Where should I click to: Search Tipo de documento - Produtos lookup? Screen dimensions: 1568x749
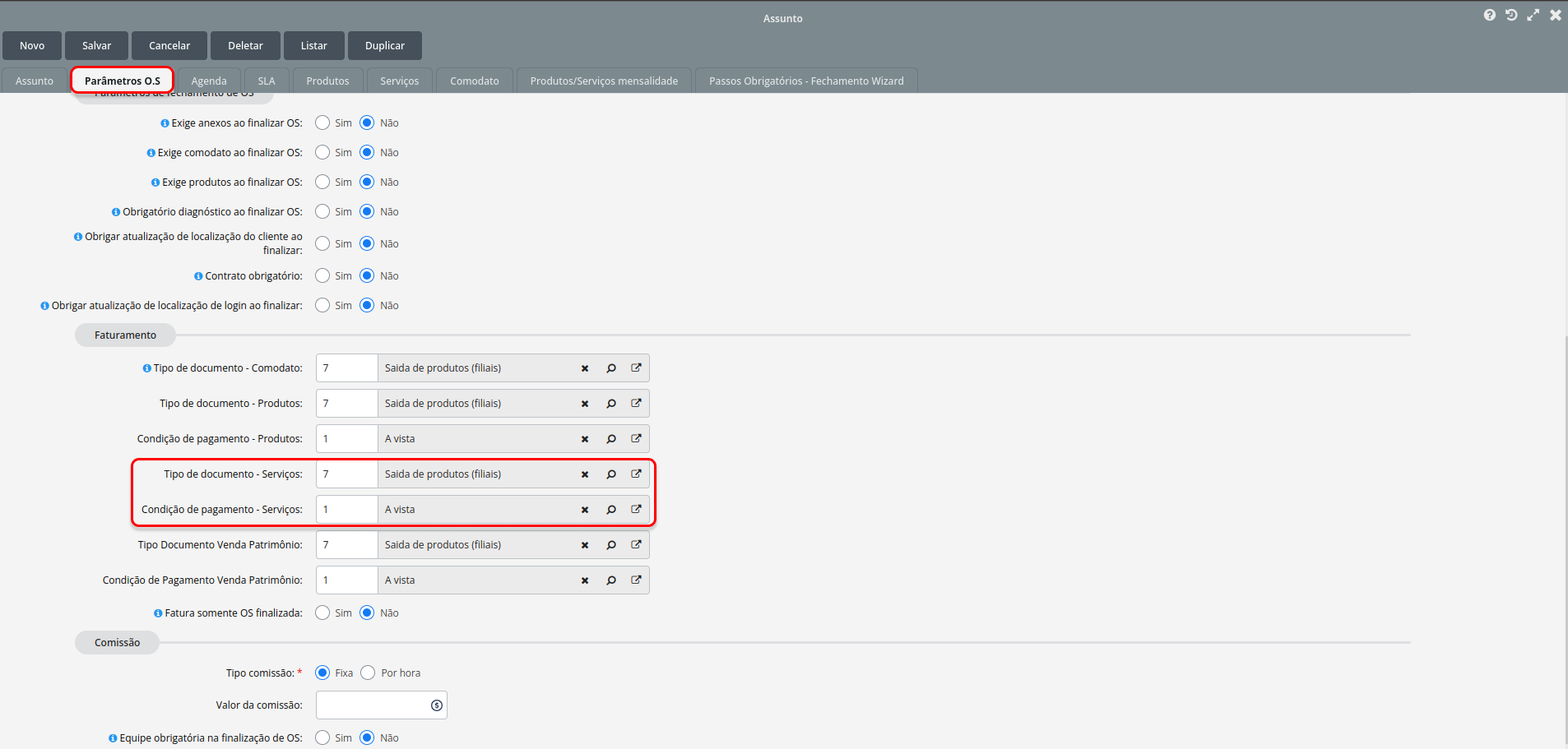pos(611,404)
